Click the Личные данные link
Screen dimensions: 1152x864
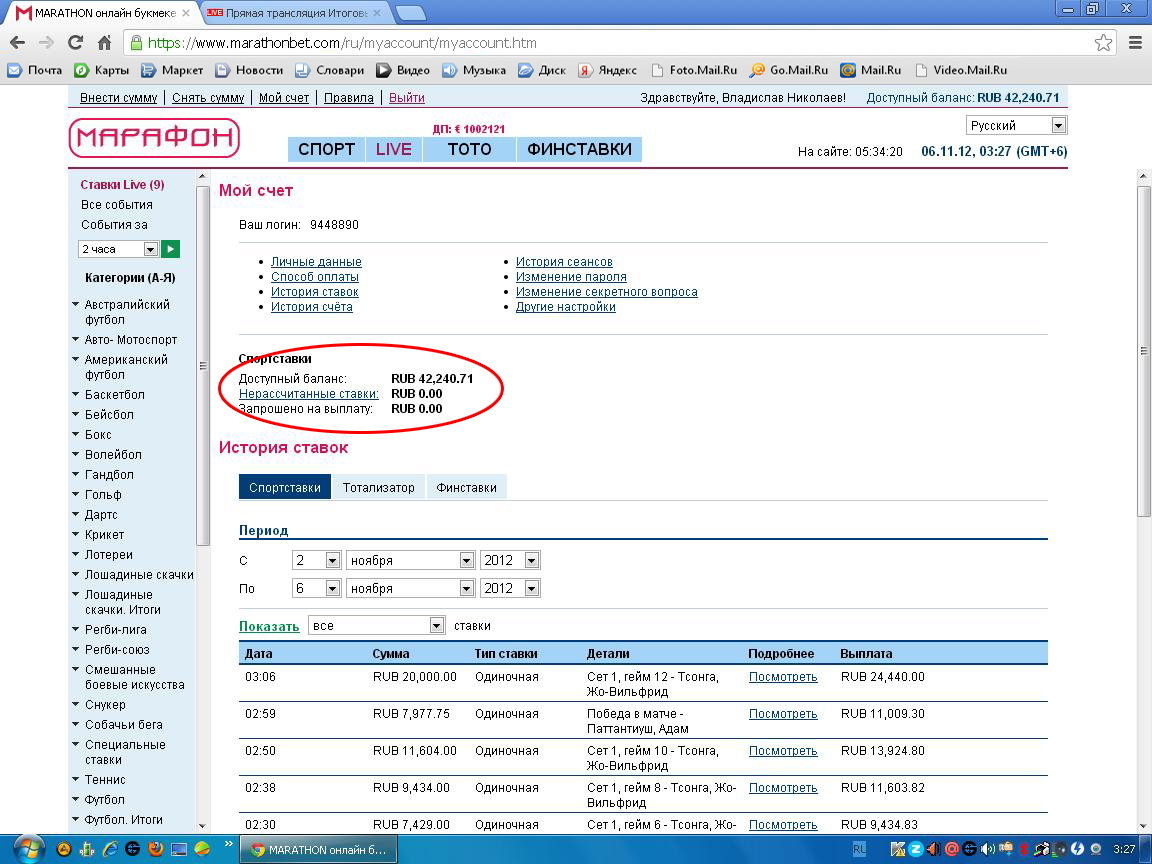click(x=316, y=262)
